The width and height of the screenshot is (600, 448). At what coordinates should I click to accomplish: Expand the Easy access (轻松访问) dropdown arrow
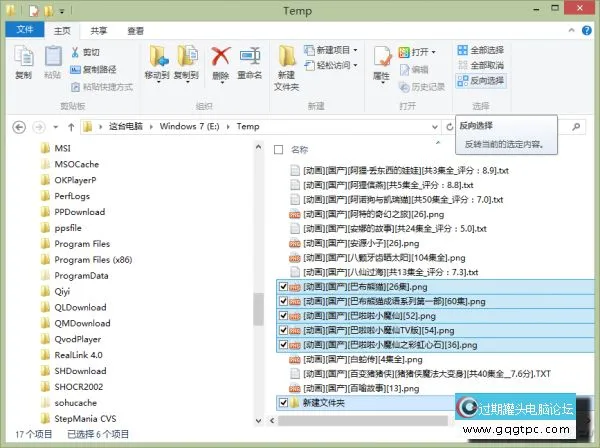pos(355,65)
